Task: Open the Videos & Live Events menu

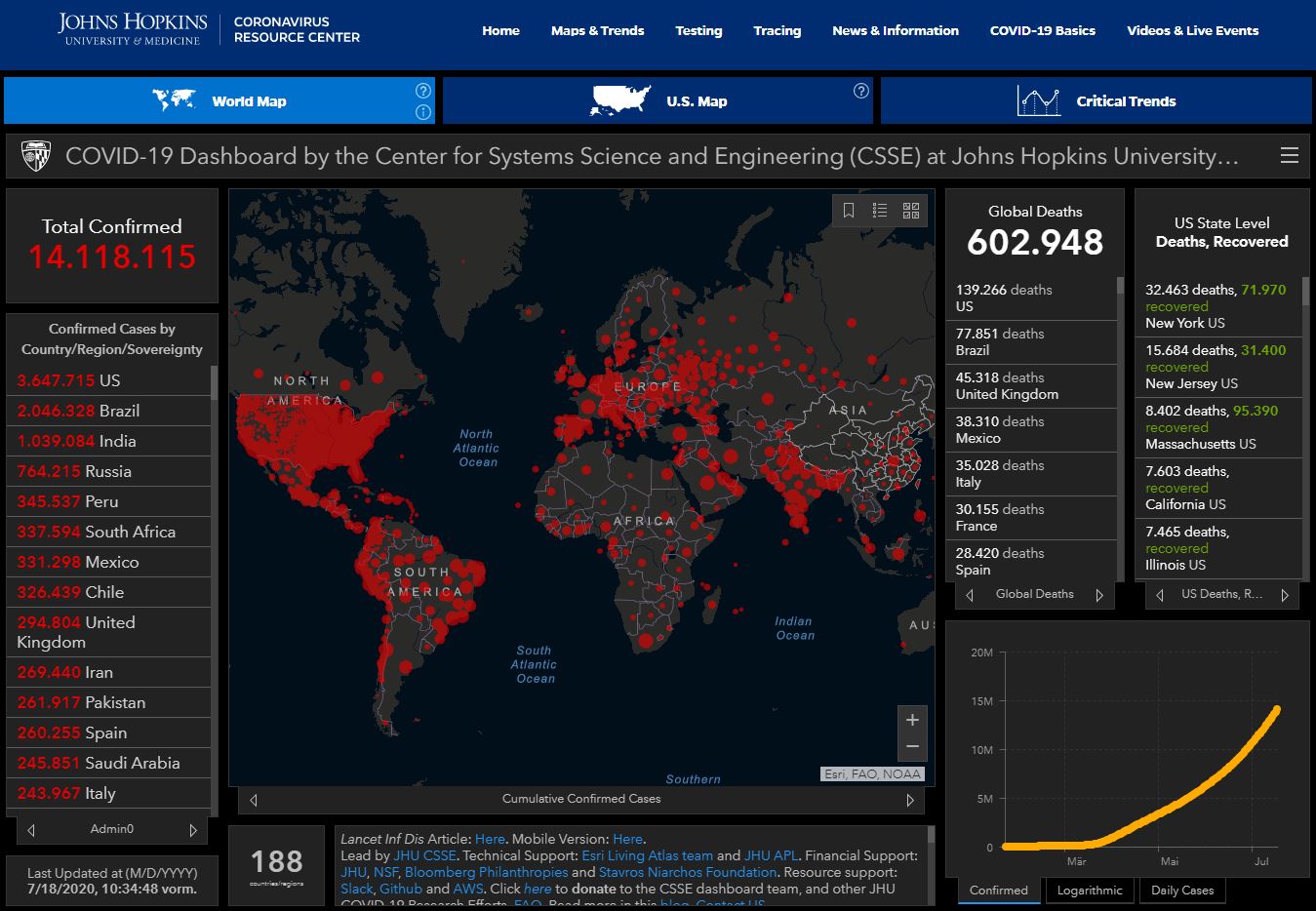Action: point(1192,30)
